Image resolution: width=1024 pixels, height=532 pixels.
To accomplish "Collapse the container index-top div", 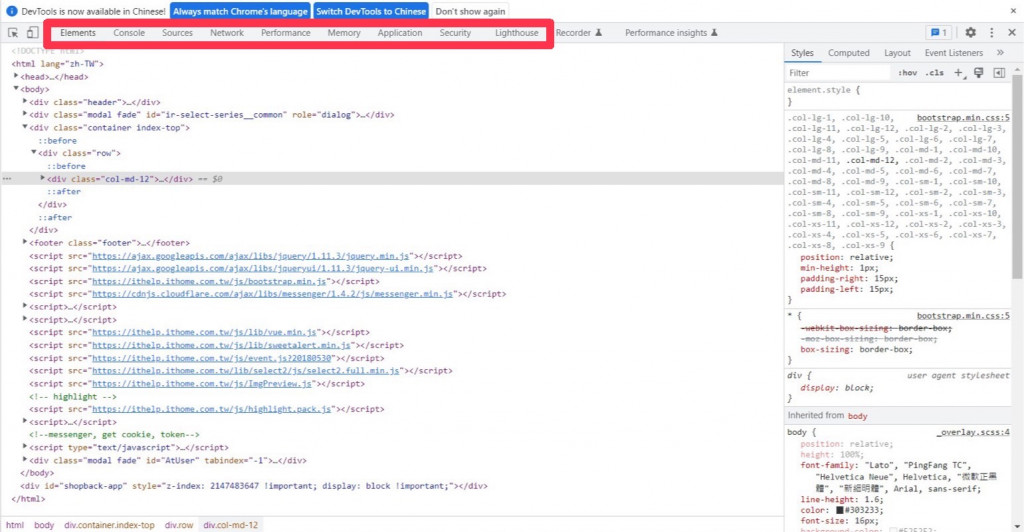I will coord(25,127).
